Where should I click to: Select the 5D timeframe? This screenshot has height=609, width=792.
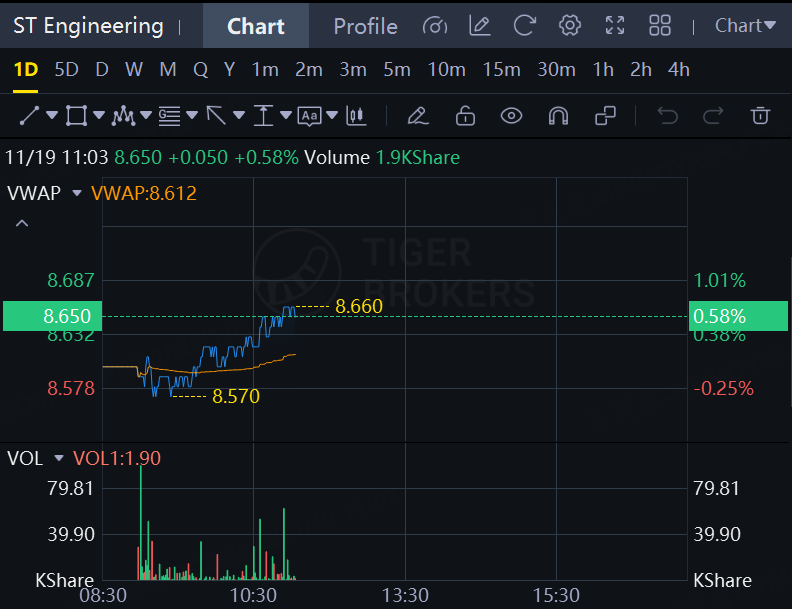pyautogui.click(x=66, y=70)
